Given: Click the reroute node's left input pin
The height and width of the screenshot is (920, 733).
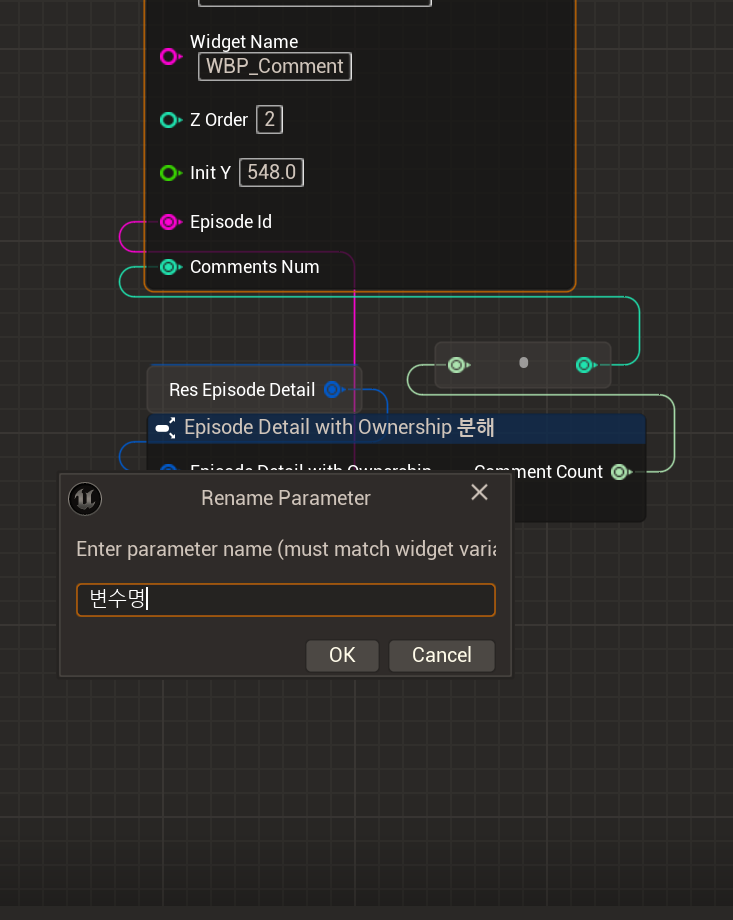Looking at the screenshot, I should tap(457, 365).
